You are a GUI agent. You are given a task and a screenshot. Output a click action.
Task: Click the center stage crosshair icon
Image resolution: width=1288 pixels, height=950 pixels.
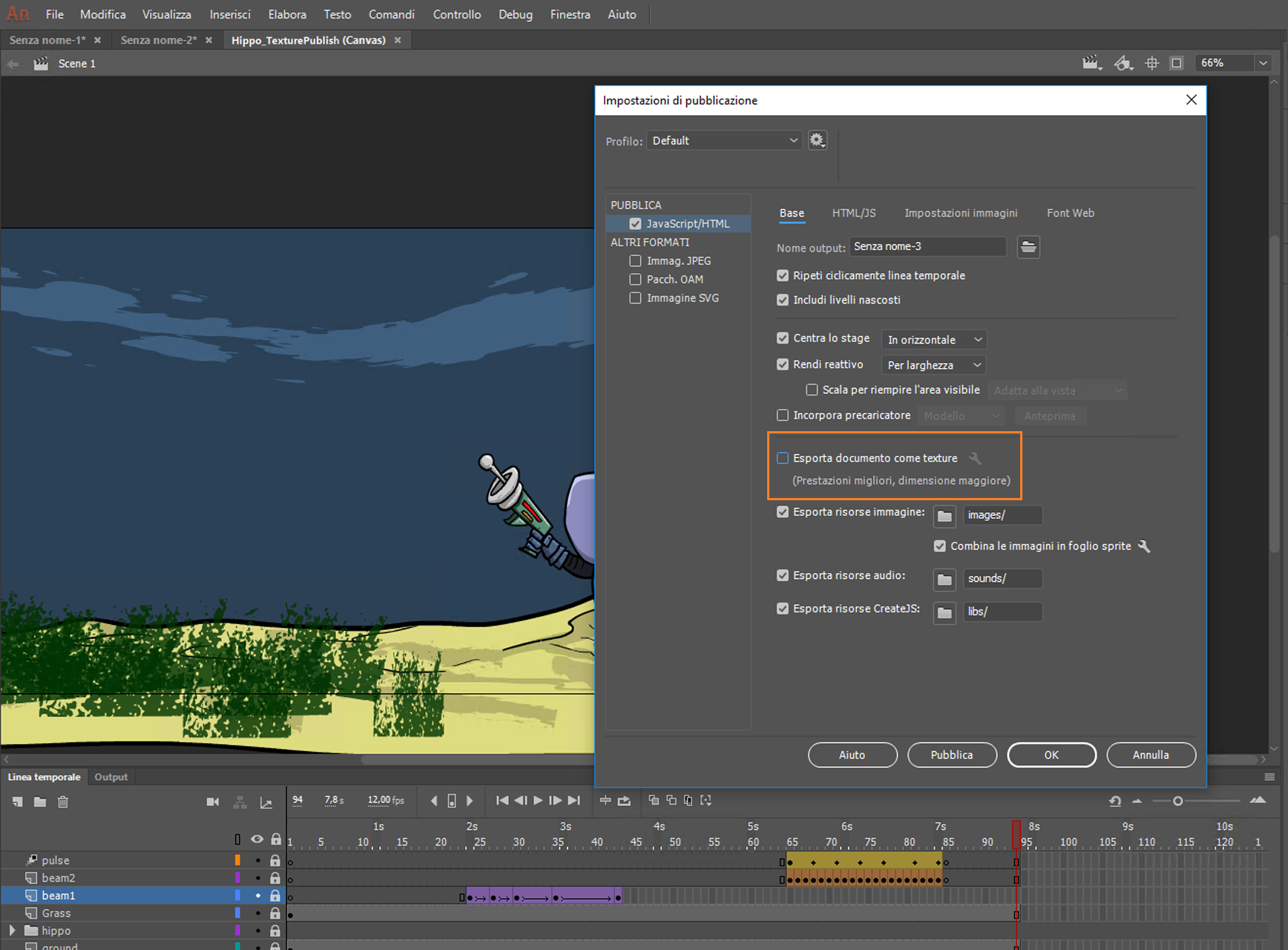pyautogui.click(x=1151, y=63)
